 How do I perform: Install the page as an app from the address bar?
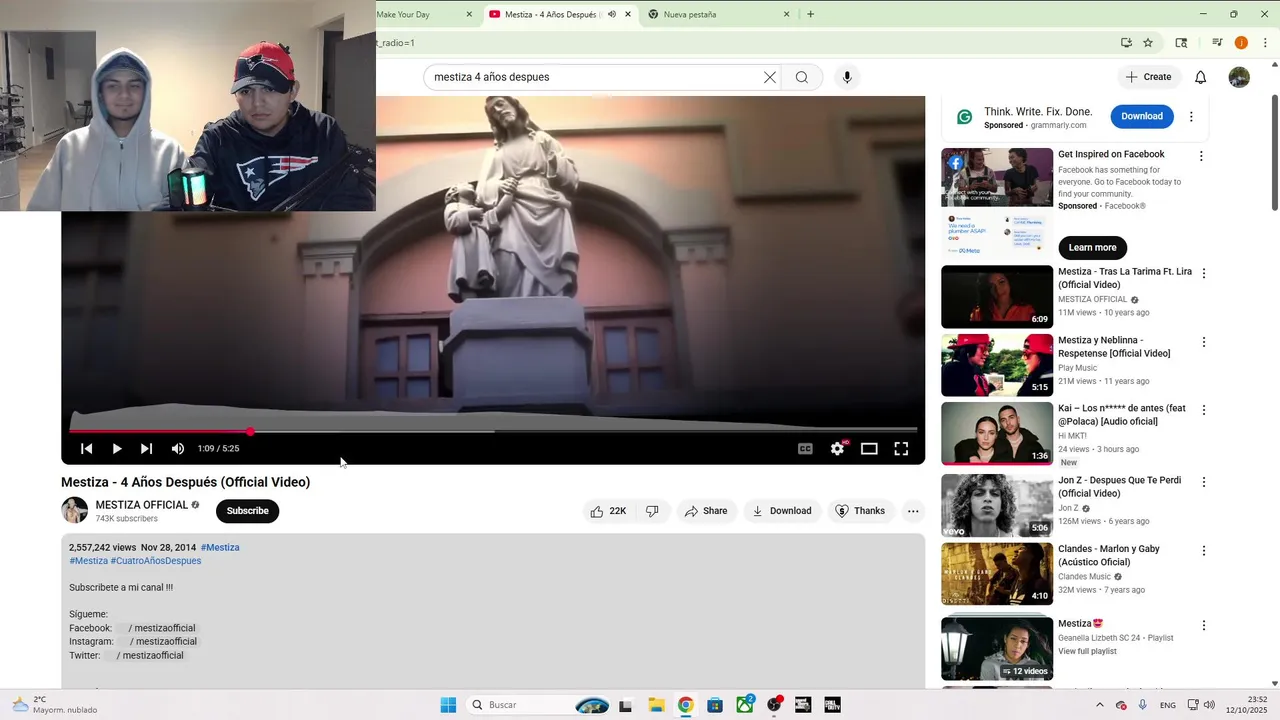point(1126,43)
